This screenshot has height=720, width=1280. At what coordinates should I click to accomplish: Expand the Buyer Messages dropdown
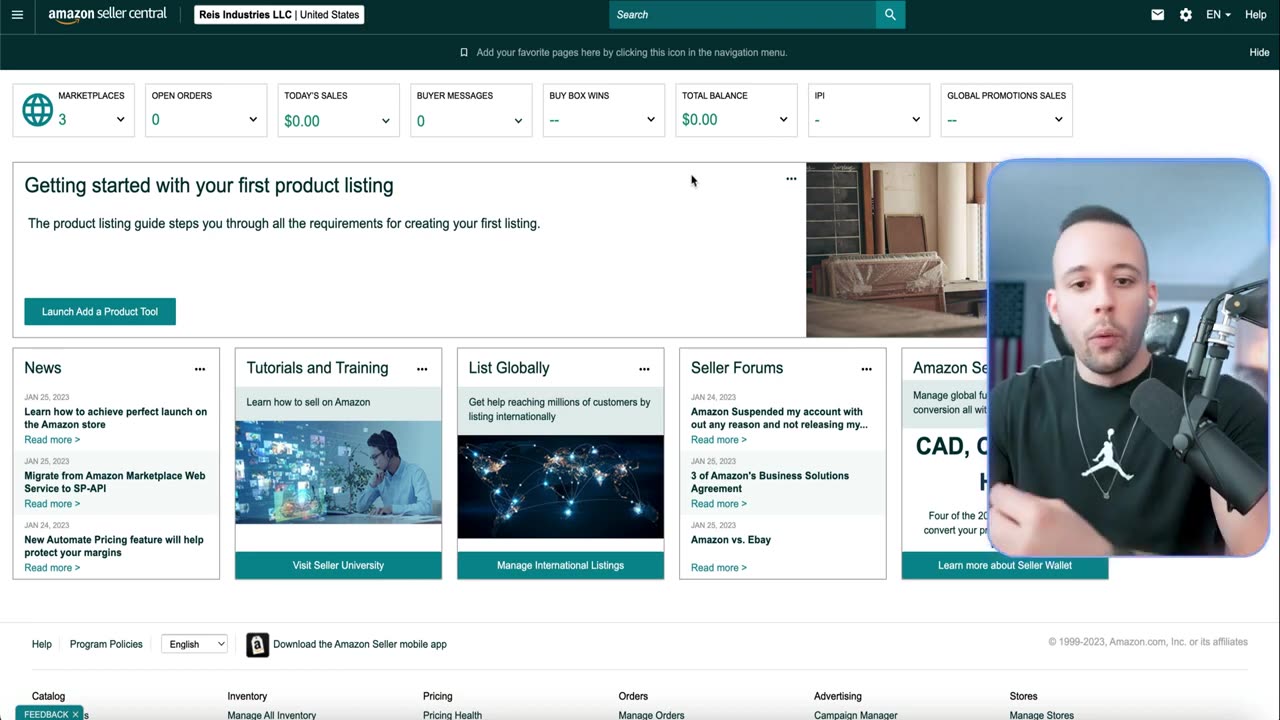coord(518,121)
